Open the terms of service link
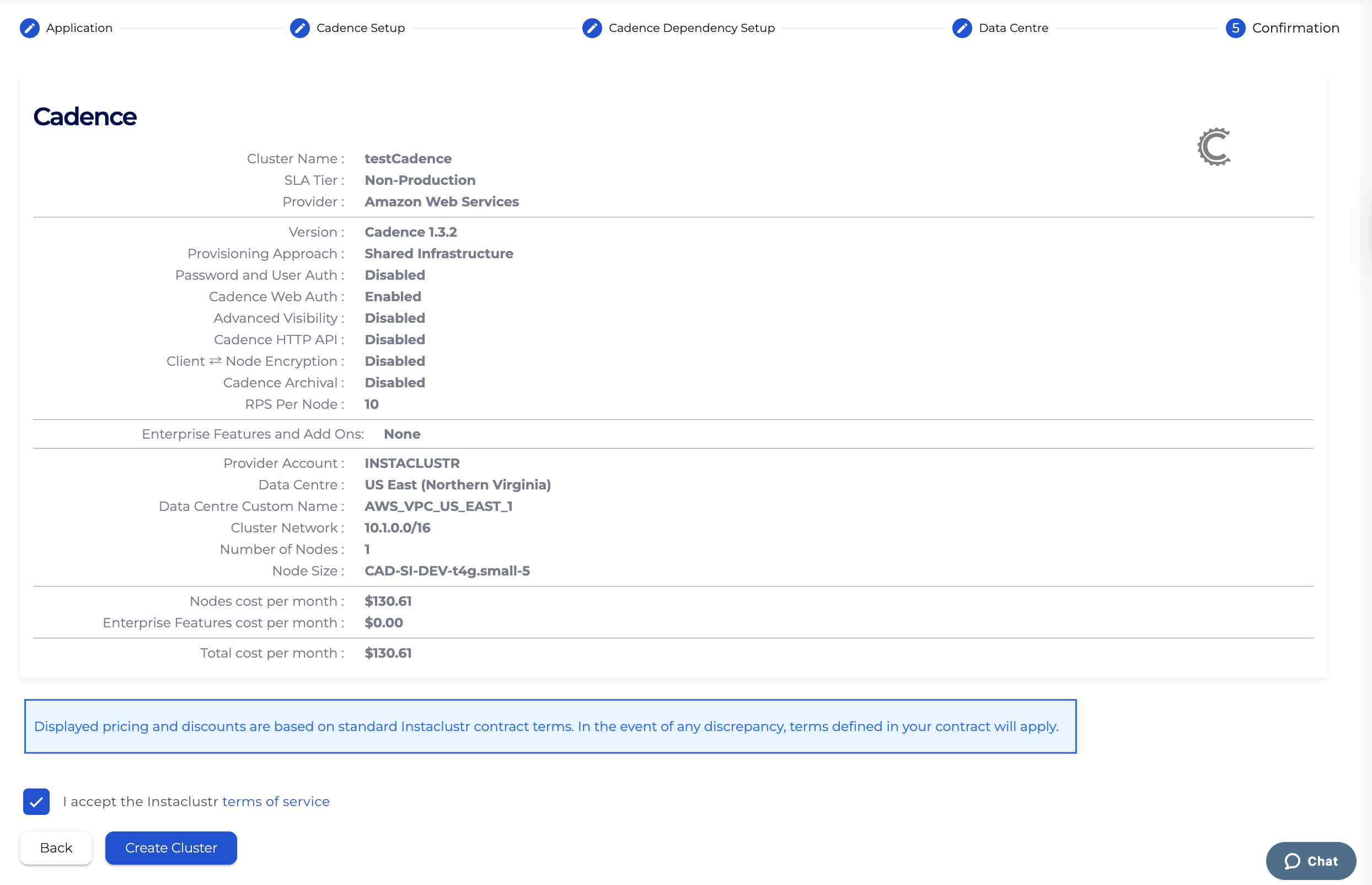This screenshot has width=1372, height=885. coord(276,802)
